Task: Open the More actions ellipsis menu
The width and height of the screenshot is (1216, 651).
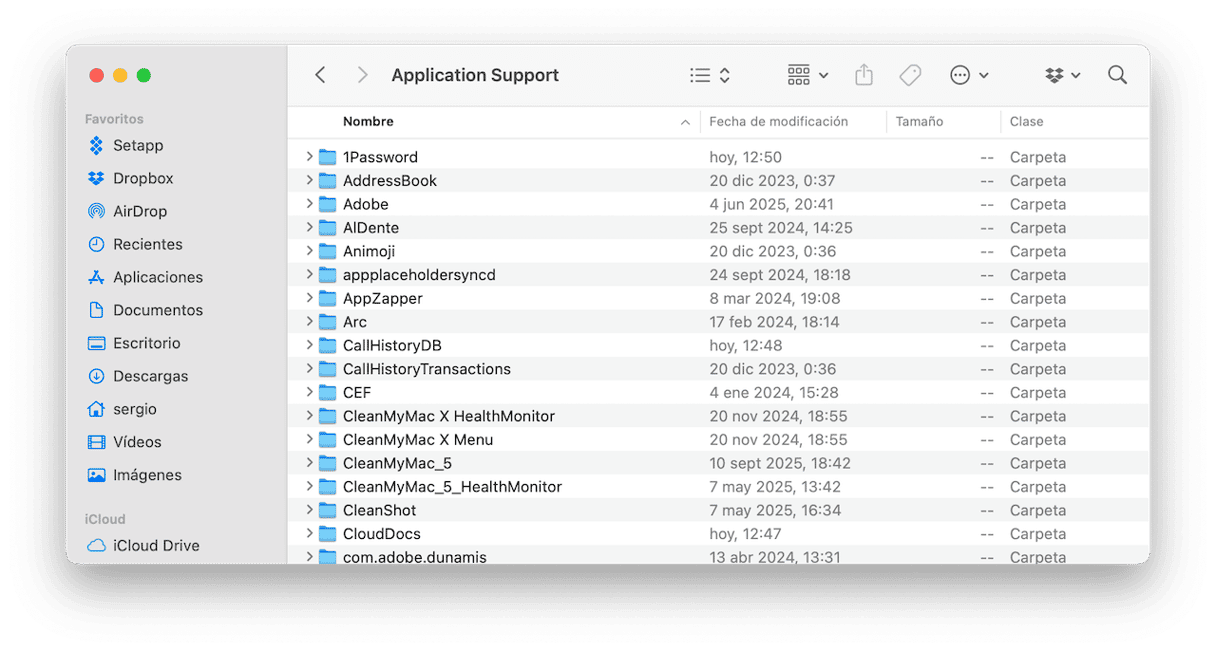Action: tap(968, 75)
